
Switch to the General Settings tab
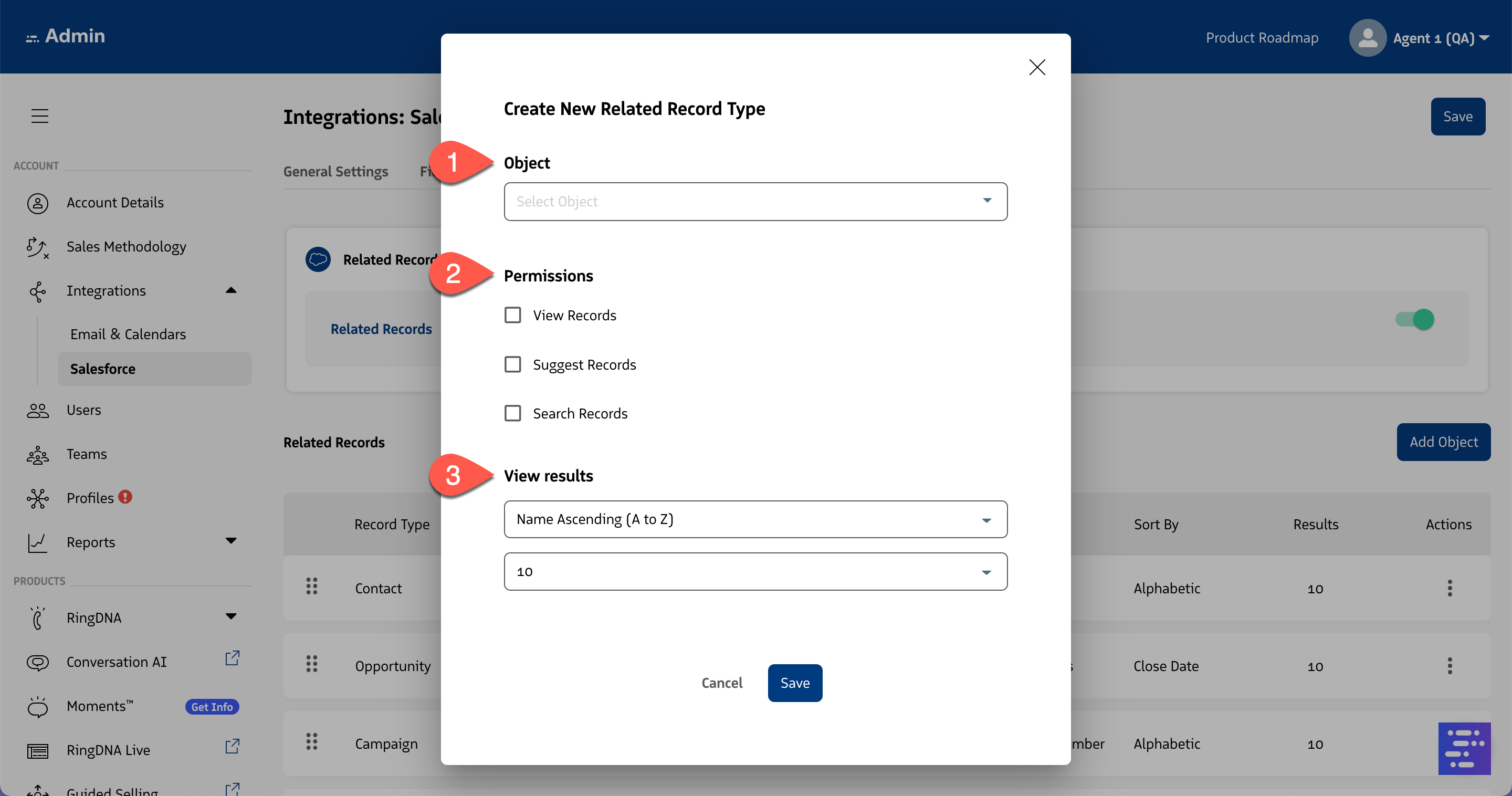tap(336, 171)
